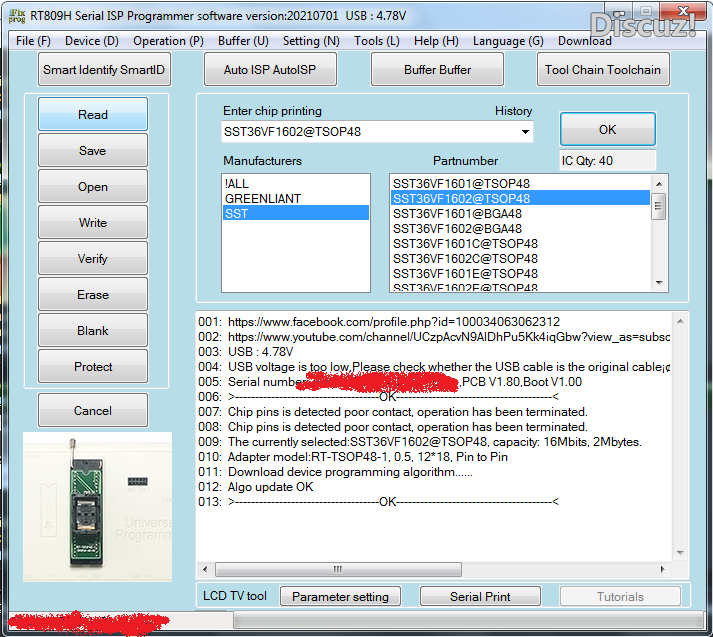Open the Parameter setting dialog
Image resolution: width=713 pixels, height=637 pixels.
pos(340,597)
